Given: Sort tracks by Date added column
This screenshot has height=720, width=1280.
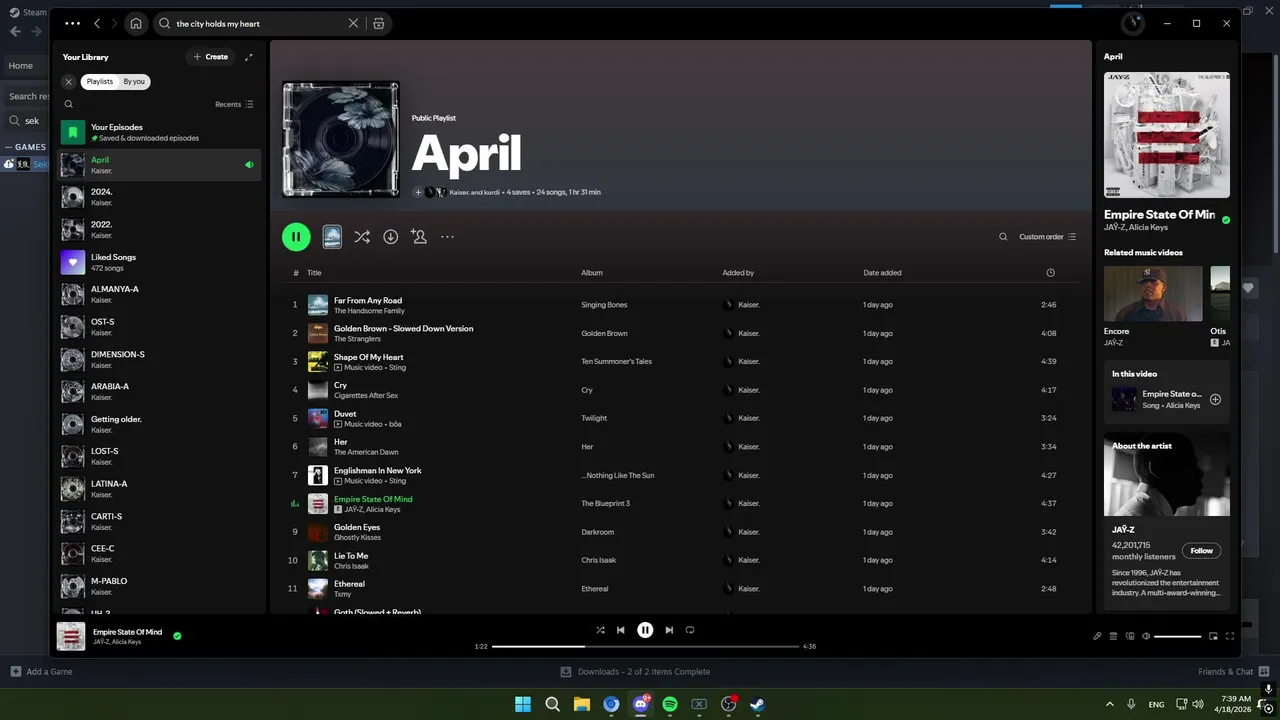Looking at the screenshot, I should coord(882,272).
